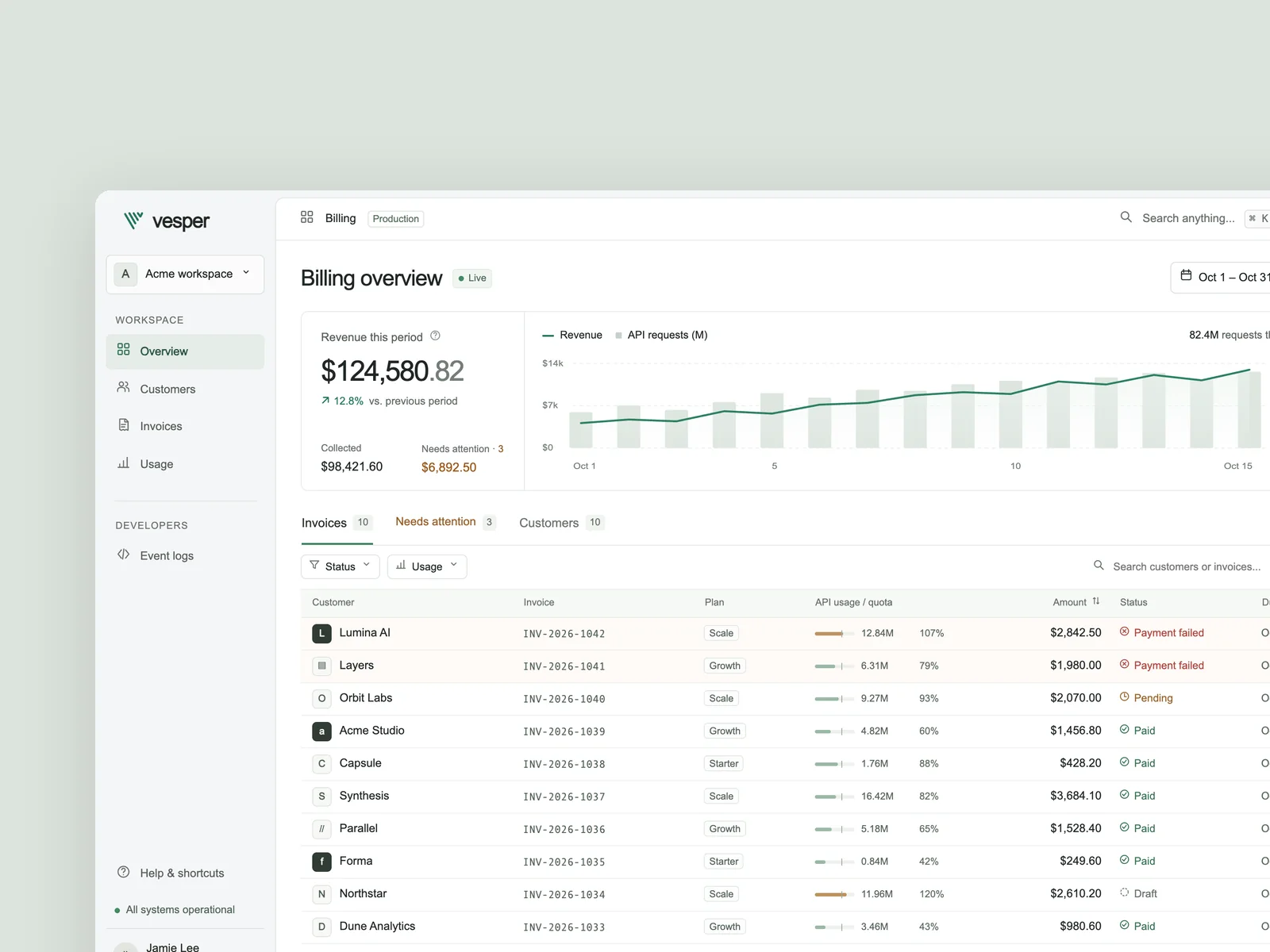
Task: Click Lumina AI usage quota bar
Action: coord(834,633)
